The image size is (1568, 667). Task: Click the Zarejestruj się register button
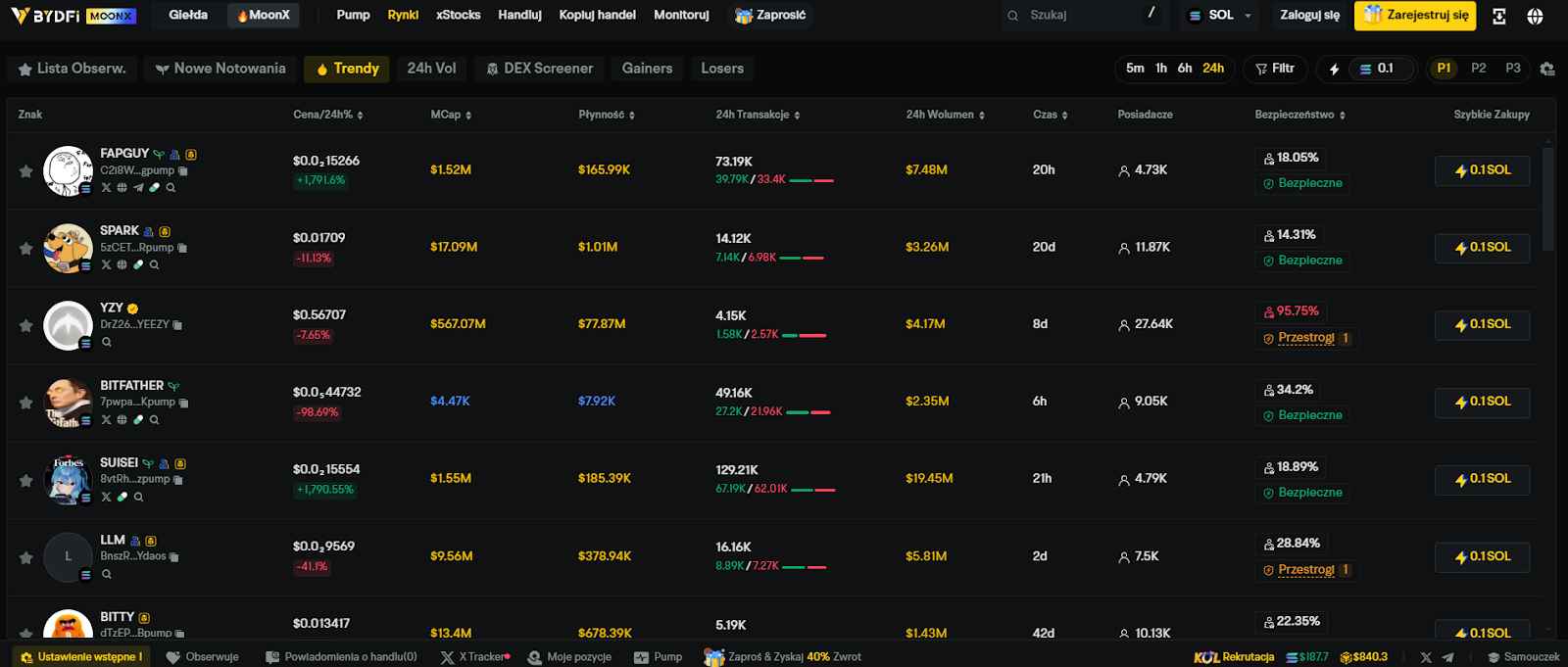pyautogui.click(x=1415, y=16)
